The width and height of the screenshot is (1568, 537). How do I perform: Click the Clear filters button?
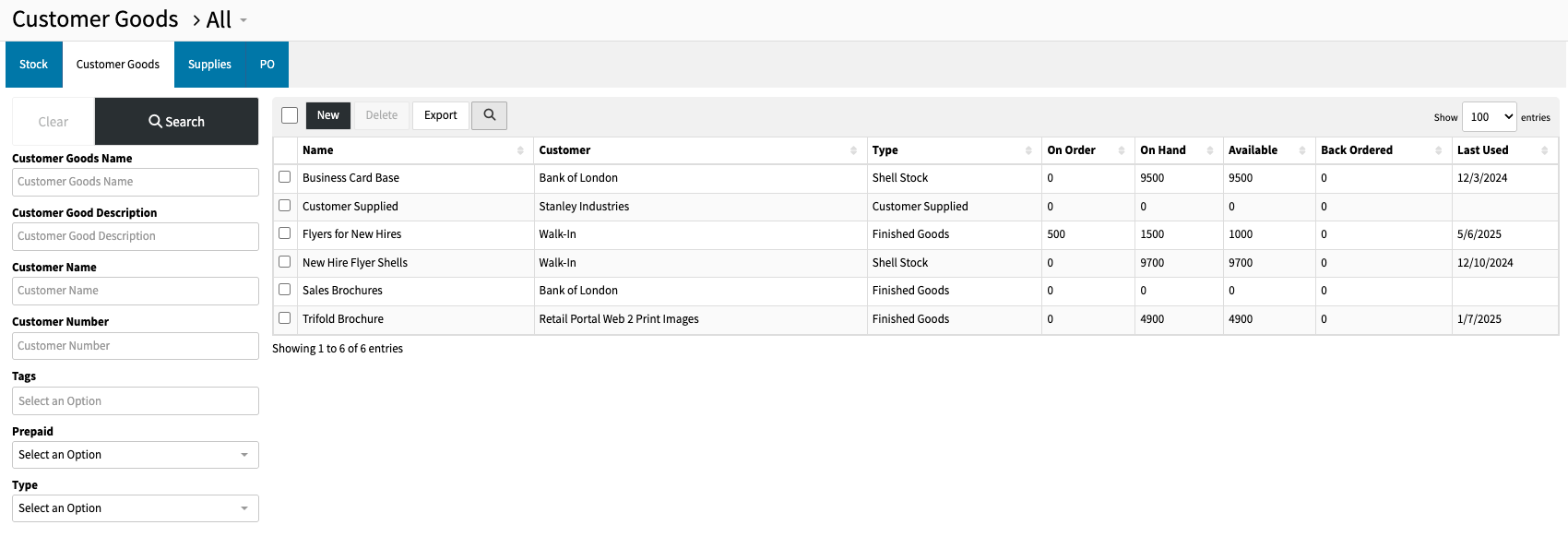[x=53, y=122]
